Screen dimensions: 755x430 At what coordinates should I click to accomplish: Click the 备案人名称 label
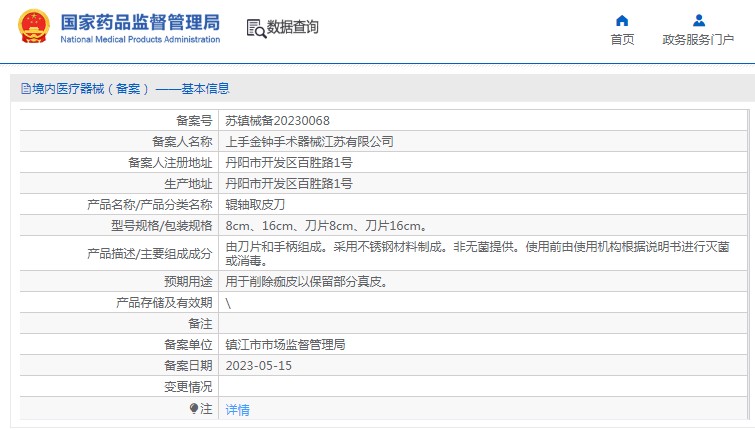click(182, 142)
